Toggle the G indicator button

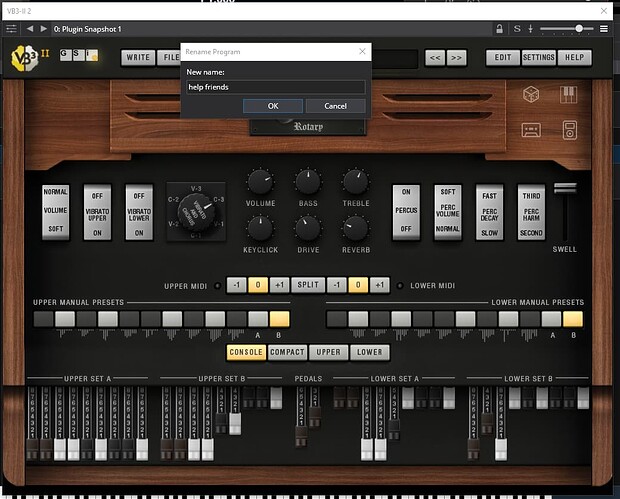[66, 55]
